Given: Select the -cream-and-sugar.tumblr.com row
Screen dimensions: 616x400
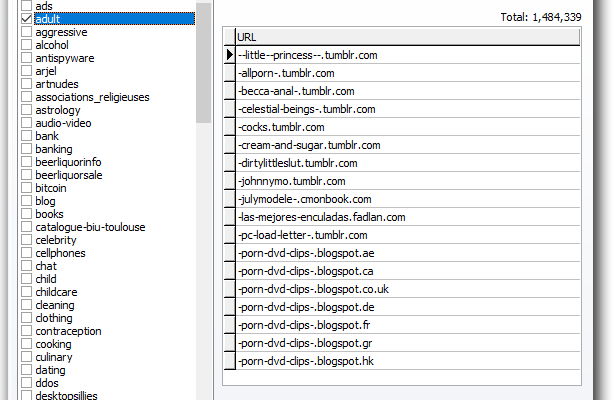Looking at the screenshot, I should pos(407,145).
